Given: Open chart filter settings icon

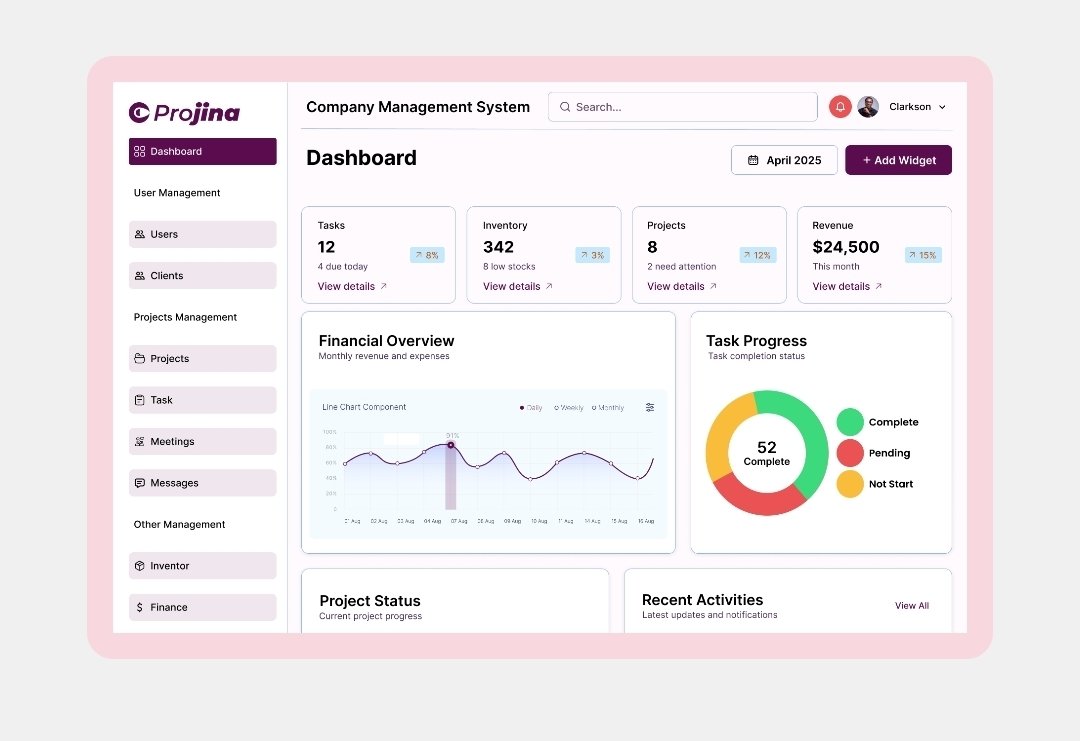Looking at the screenshot, I should 650,407.
